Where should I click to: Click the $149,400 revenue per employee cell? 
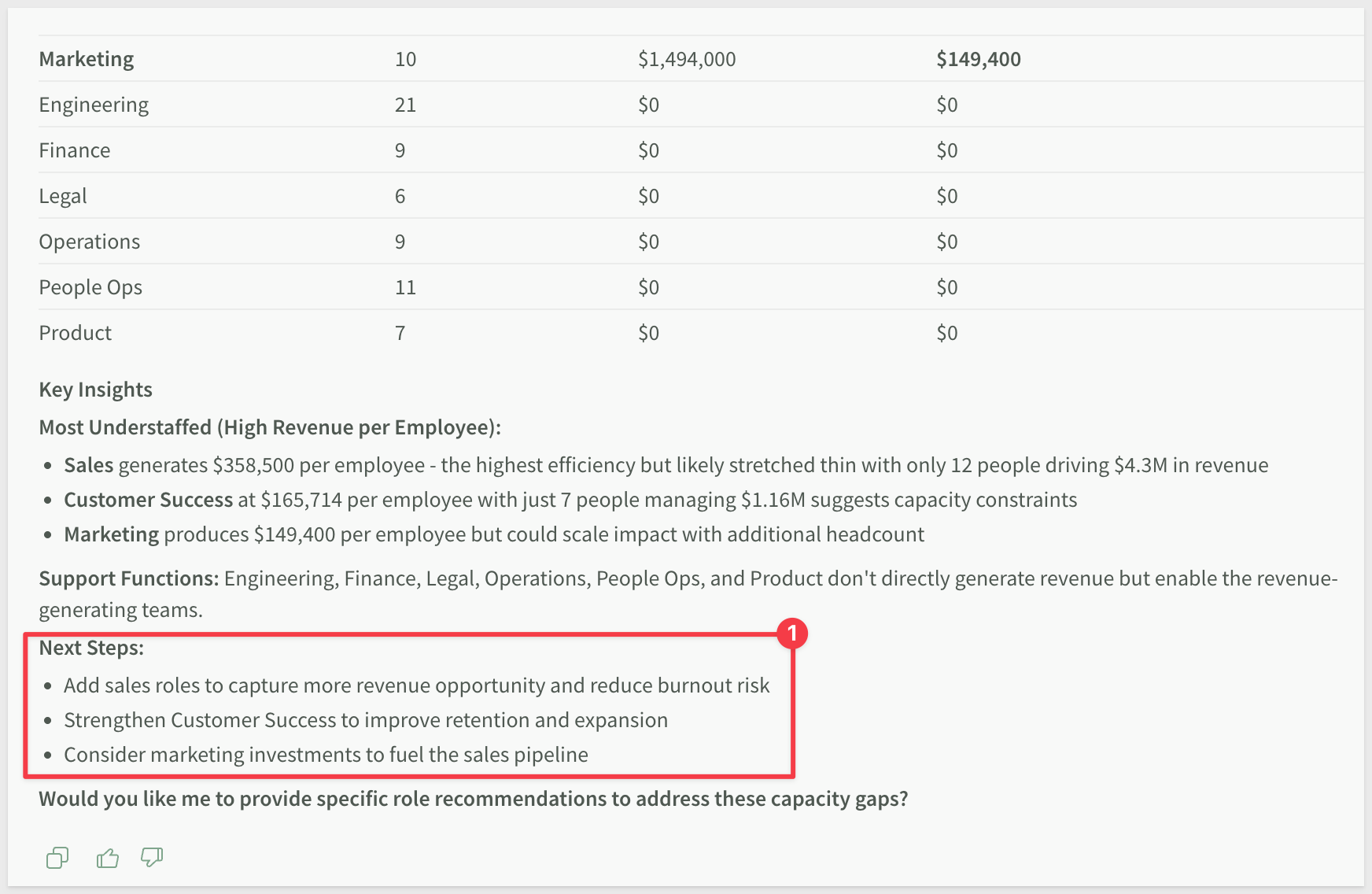[x=979, y=59]
